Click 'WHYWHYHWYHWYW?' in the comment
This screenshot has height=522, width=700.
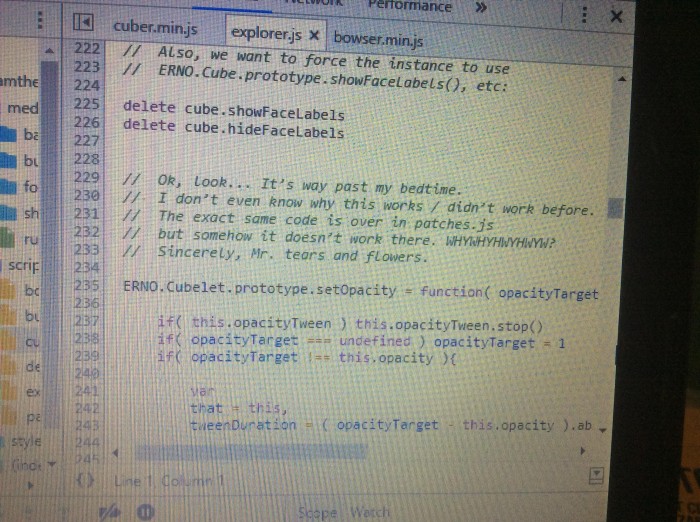click(x=500, y=242)
